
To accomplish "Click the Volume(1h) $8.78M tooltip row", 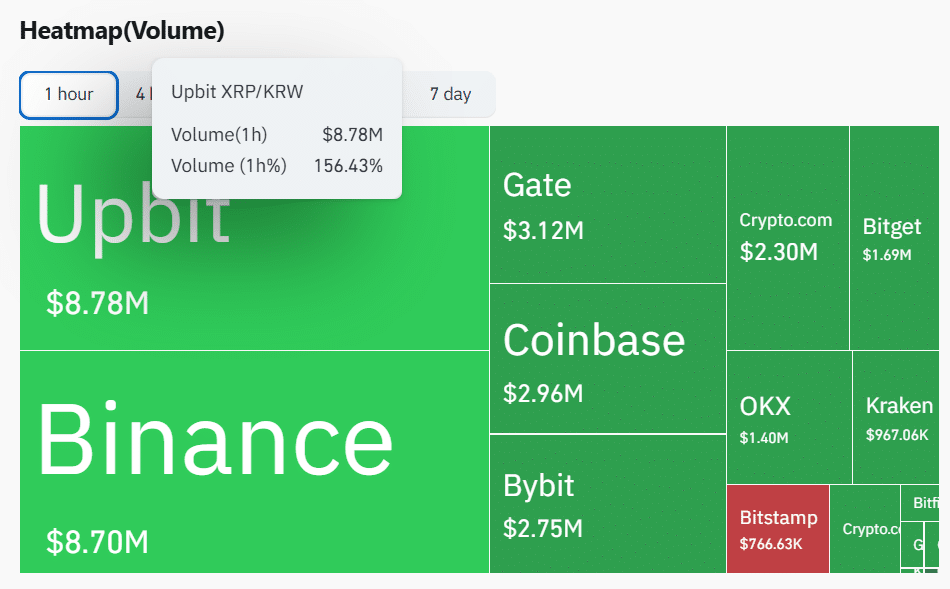I will click(270, 134).
